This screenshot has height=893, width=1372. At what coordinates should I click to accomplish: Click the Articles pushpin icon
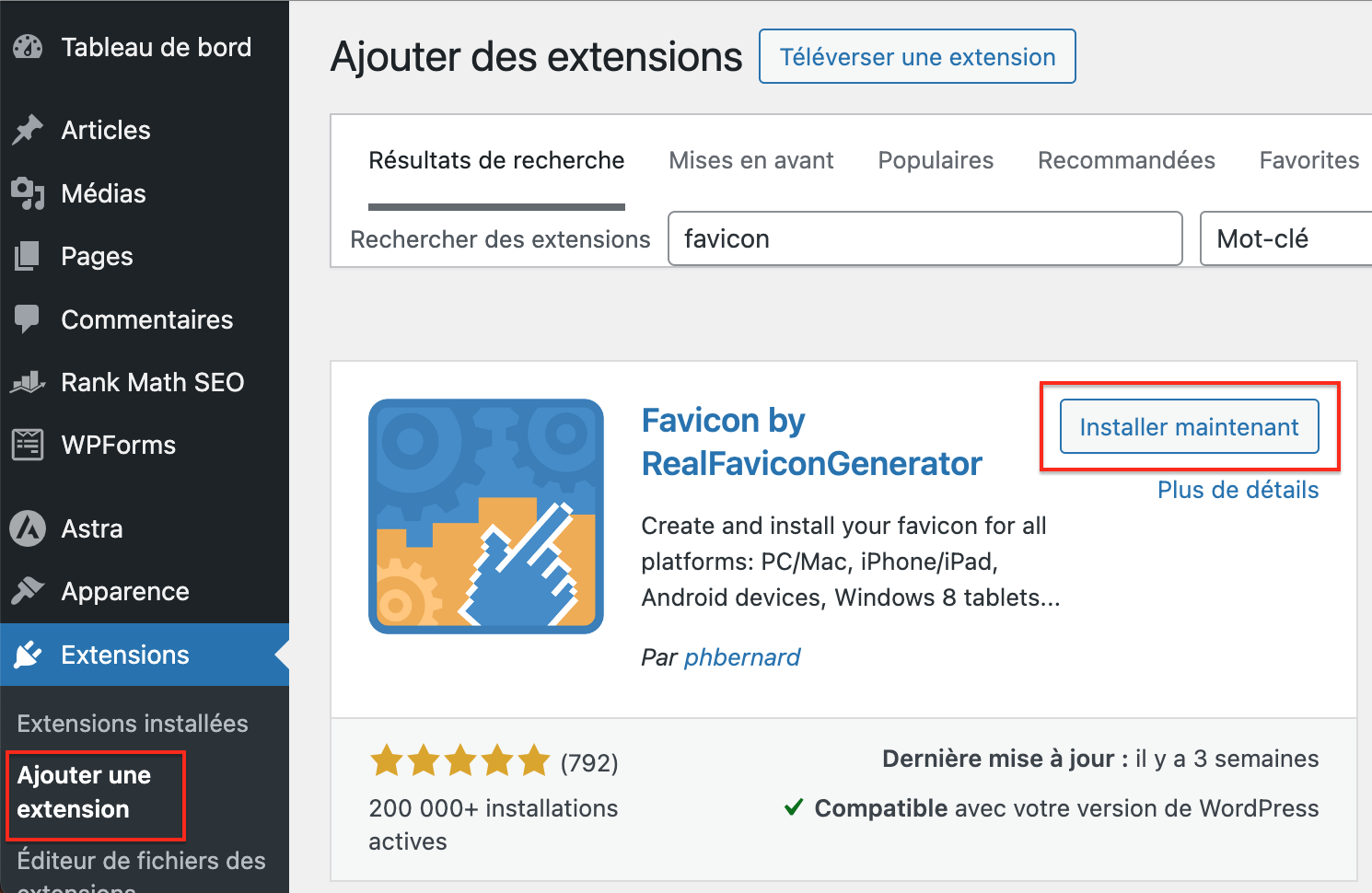click(28, 130)
